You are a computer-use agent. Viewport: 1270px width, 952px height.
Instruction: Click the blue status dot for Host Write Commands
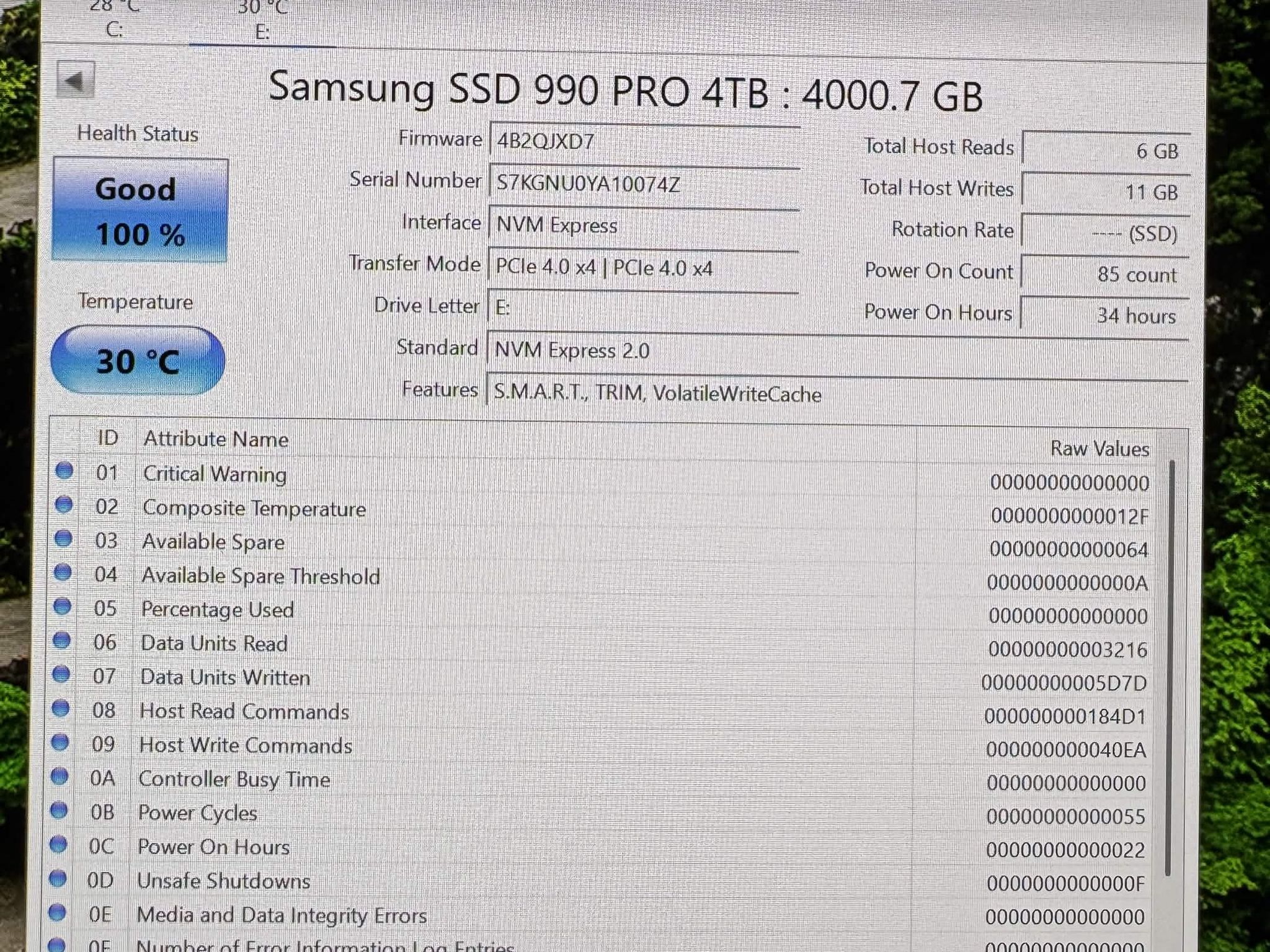tap(60, 743)
